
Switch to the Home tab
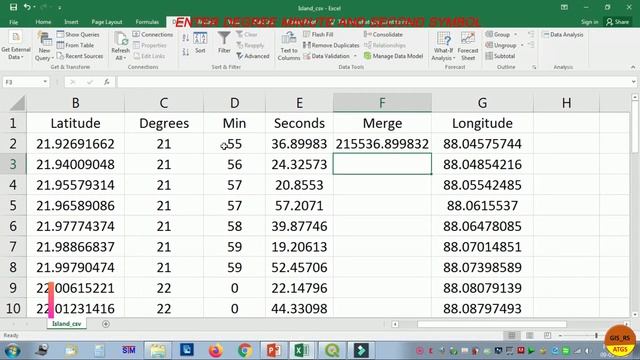pos(43,22)
